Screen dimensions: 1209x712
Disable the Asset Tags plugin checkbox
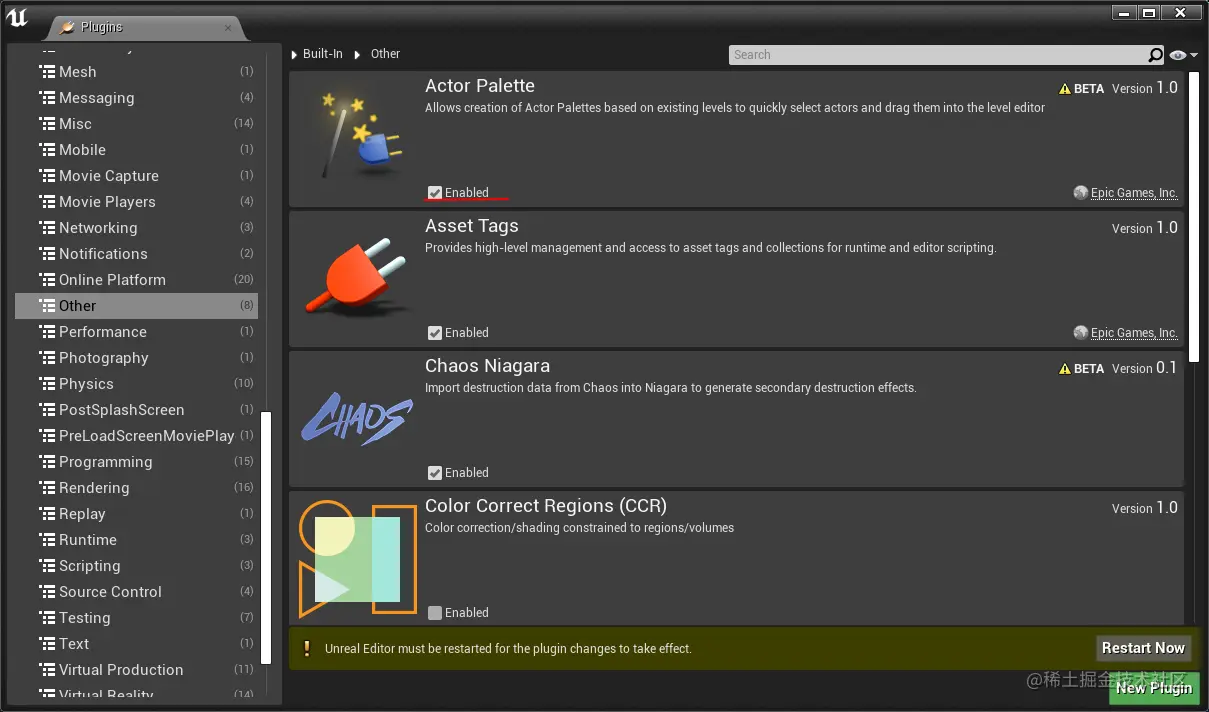coord(435,333)
